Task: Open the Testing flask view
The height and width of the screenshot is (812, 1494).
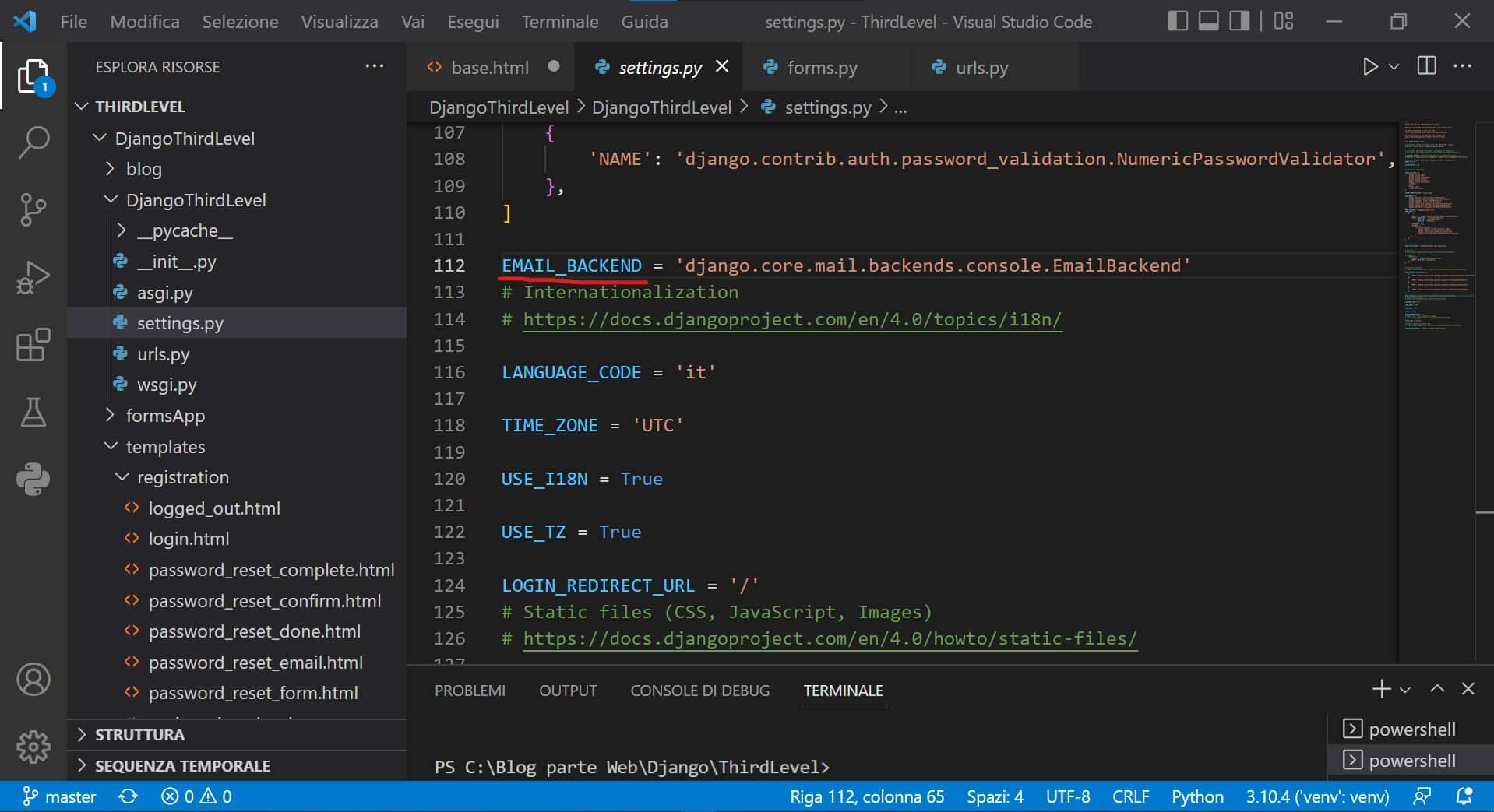Action: pos(33,412)
